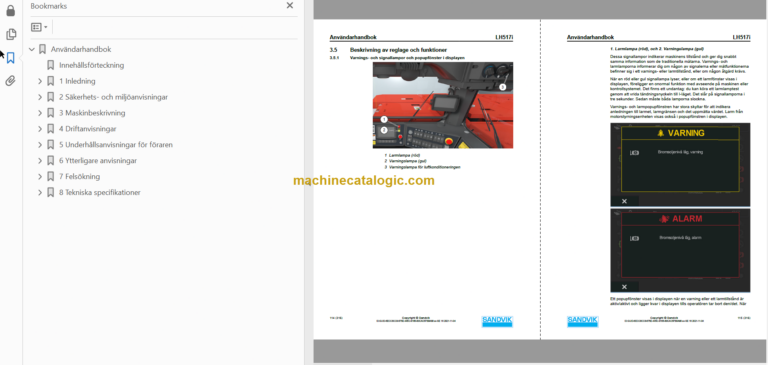768x365 pixels.
Task: Navigate to 4 Driftanvisningar bookmark
Action: point(88,129)
